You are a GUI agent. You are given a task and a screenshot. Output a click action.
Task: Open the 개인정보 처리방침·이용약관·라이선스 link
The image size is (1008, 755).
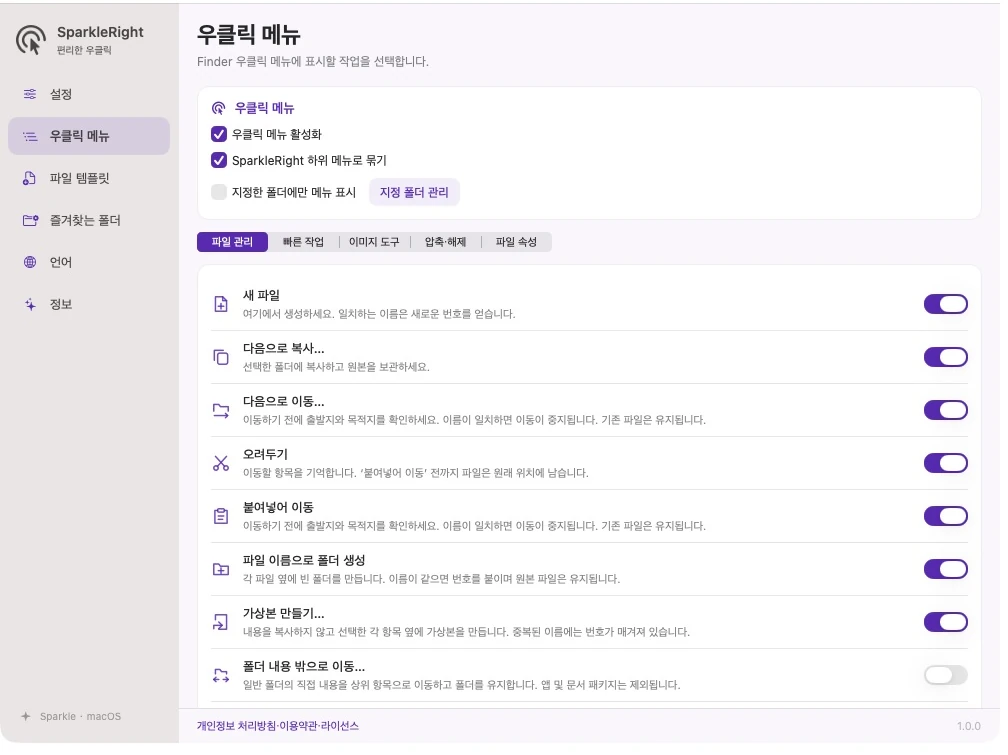[x=278, y=726]
